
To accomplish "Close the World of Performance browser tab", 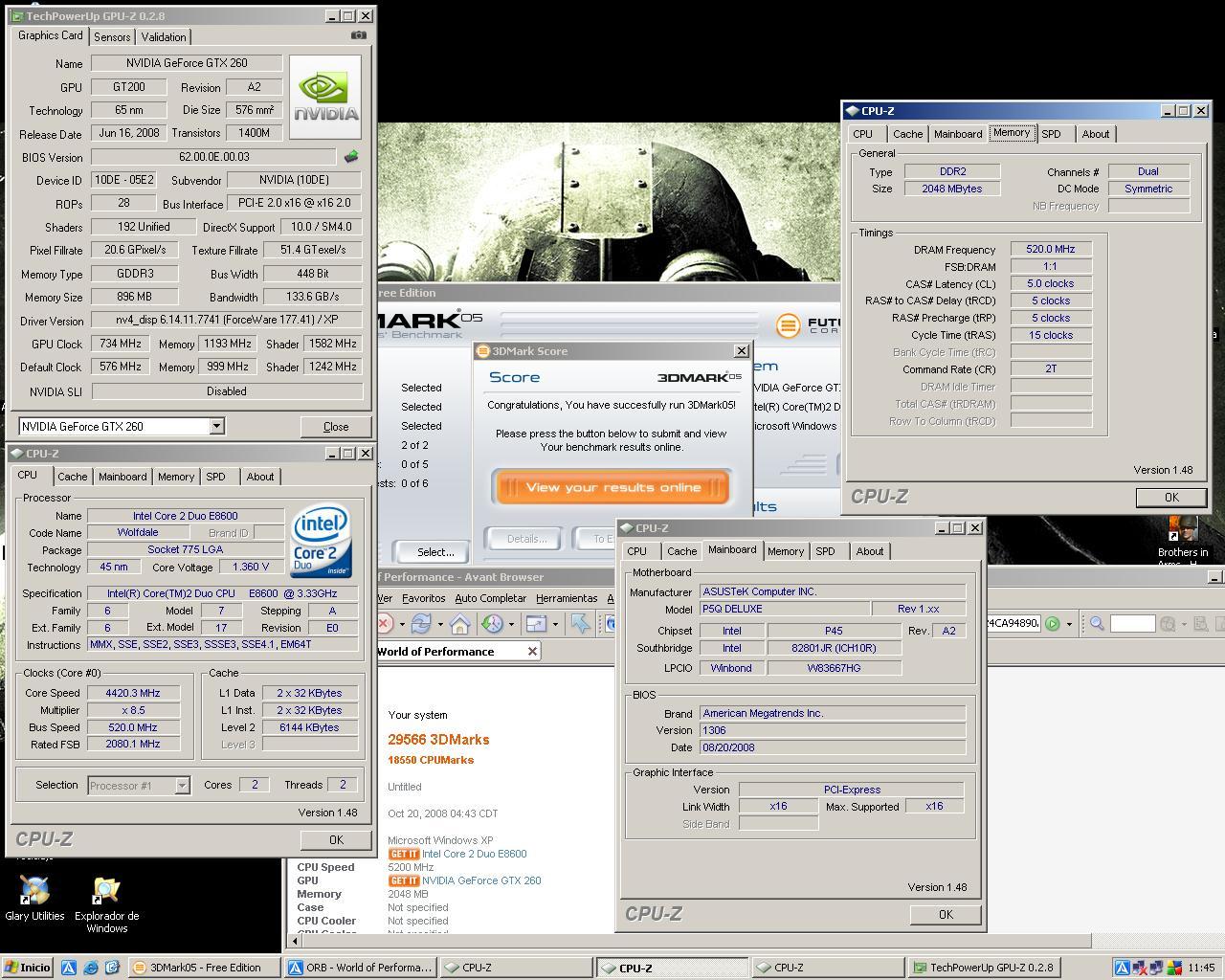I will (x=533, y=651).
